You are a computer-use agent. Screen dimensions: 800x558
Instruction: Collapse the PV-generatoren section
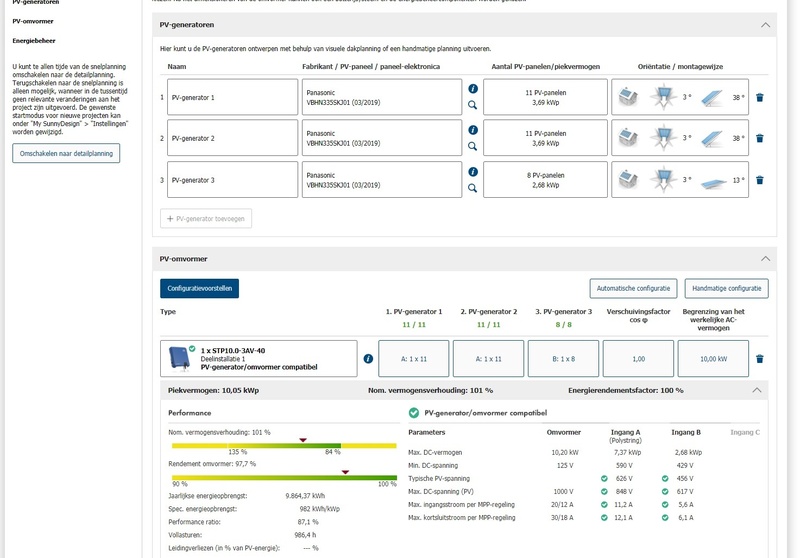click(765, 25)
